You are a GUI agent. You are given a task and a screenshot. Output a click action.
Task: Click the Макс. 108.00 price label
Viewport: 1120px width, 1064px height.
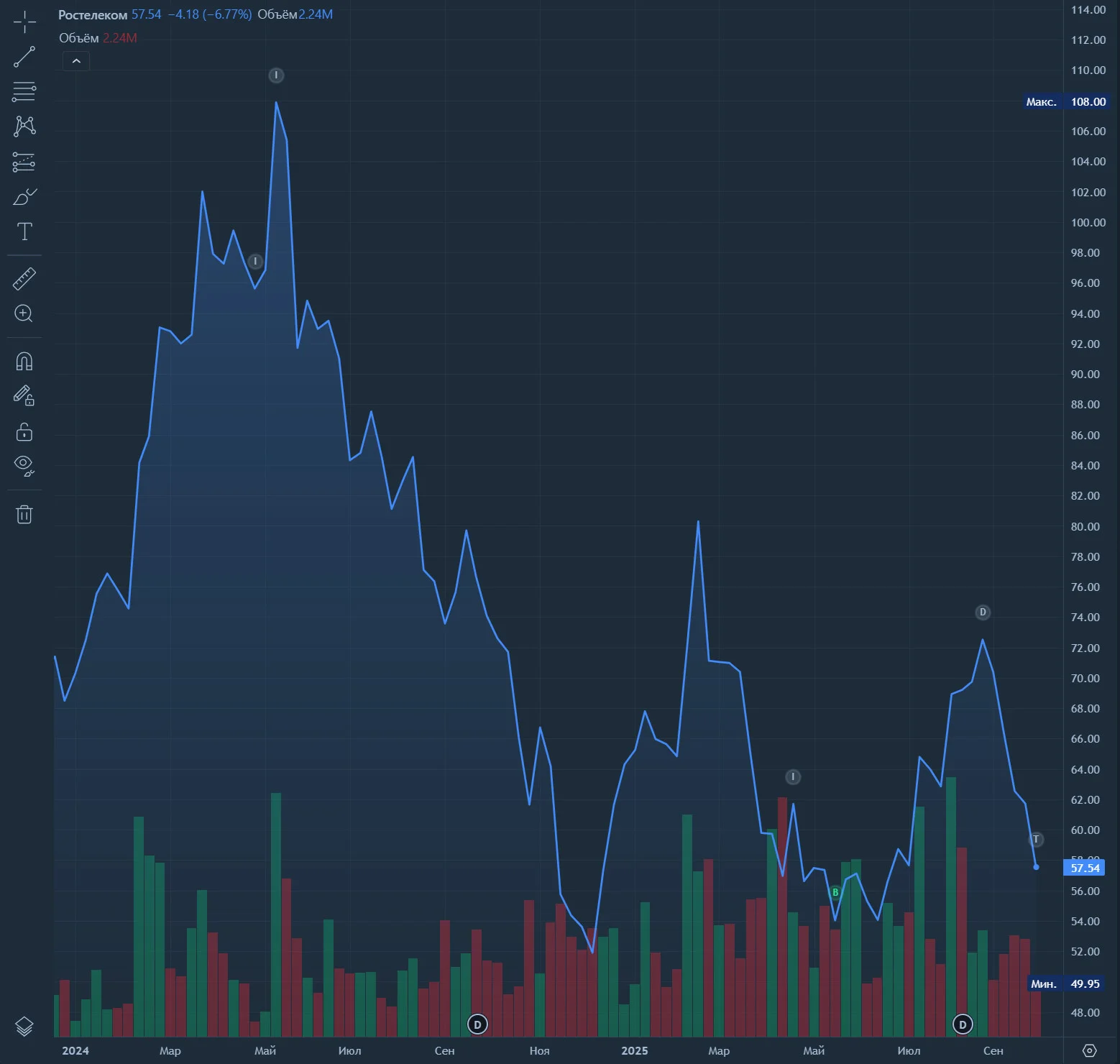tap(1066, 101)
